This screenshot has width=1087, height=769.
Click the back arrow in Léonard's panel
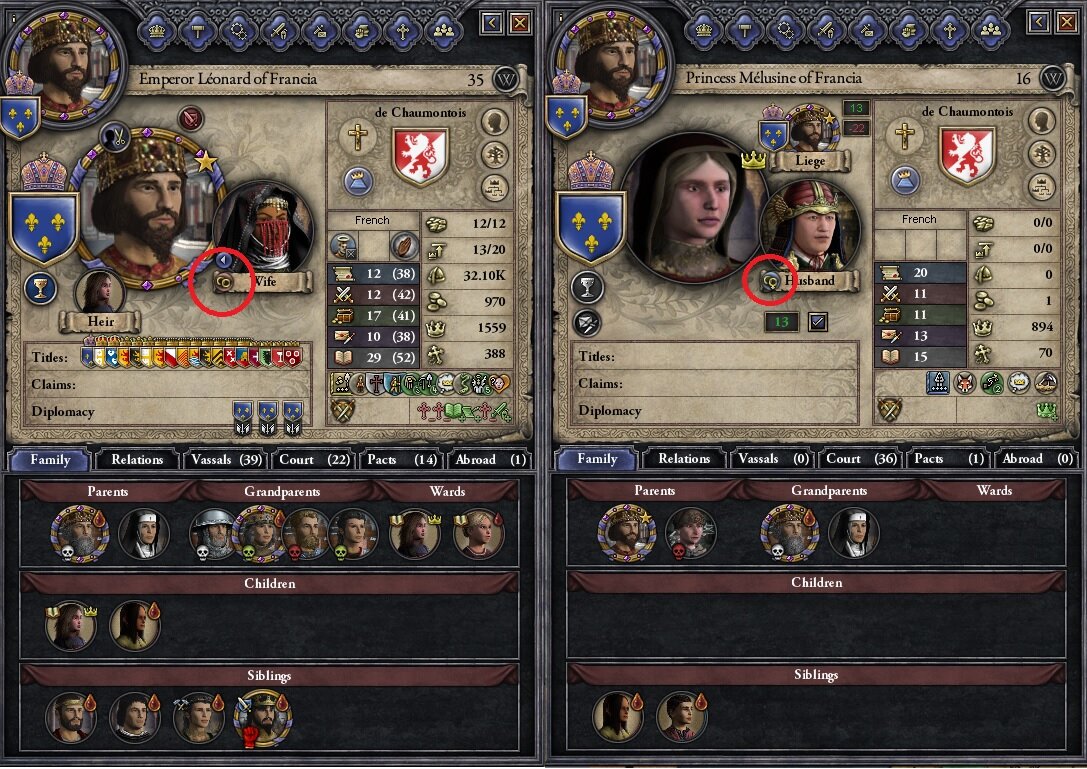(x=492, y=23)
